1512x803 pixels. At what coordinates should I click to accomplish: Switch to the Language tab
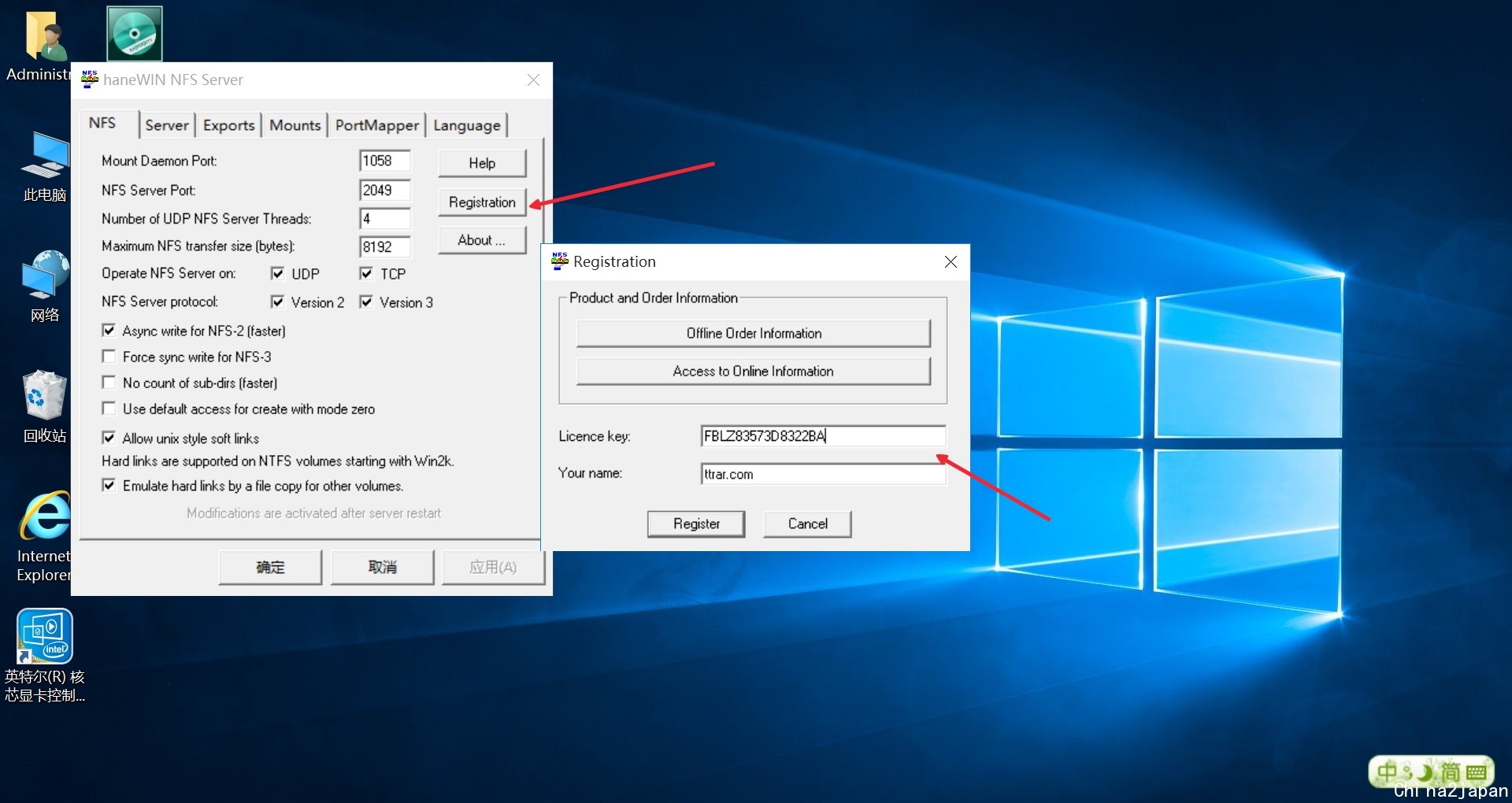(467, 125)
